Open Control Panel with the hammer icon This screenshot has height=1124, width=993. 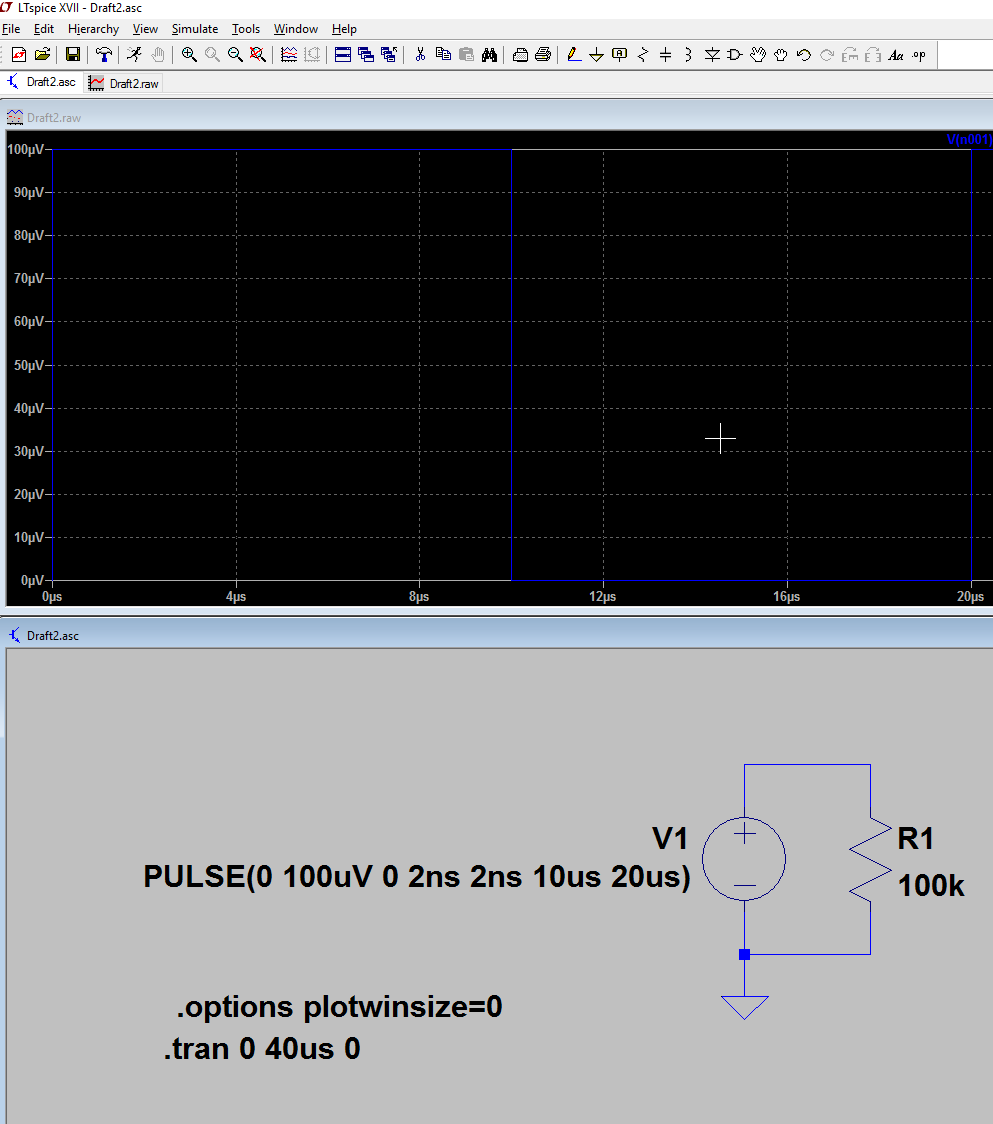(104, 54)
